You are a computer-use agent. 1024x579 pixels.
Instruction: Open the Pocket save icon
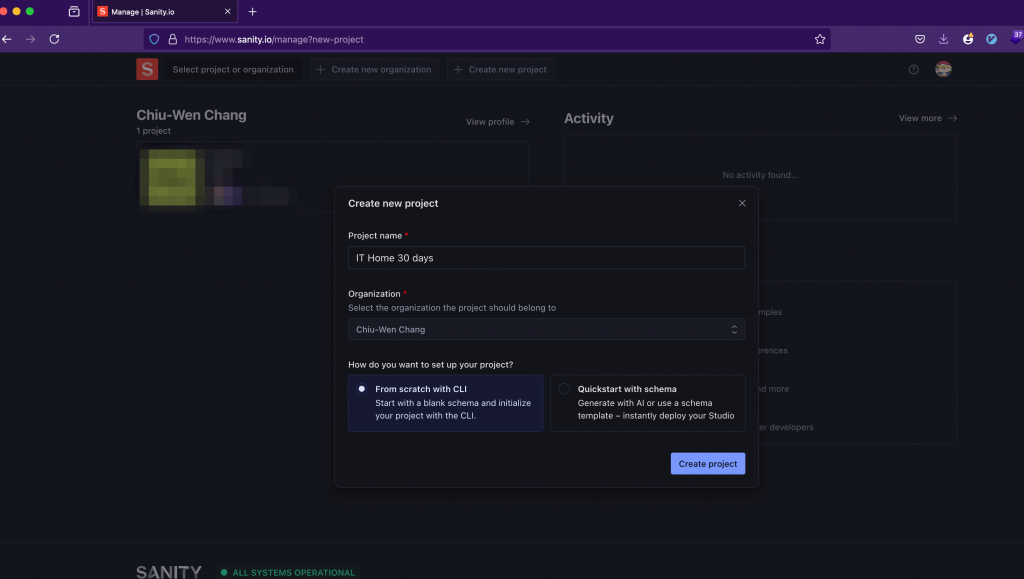click(x=920, y=39)
